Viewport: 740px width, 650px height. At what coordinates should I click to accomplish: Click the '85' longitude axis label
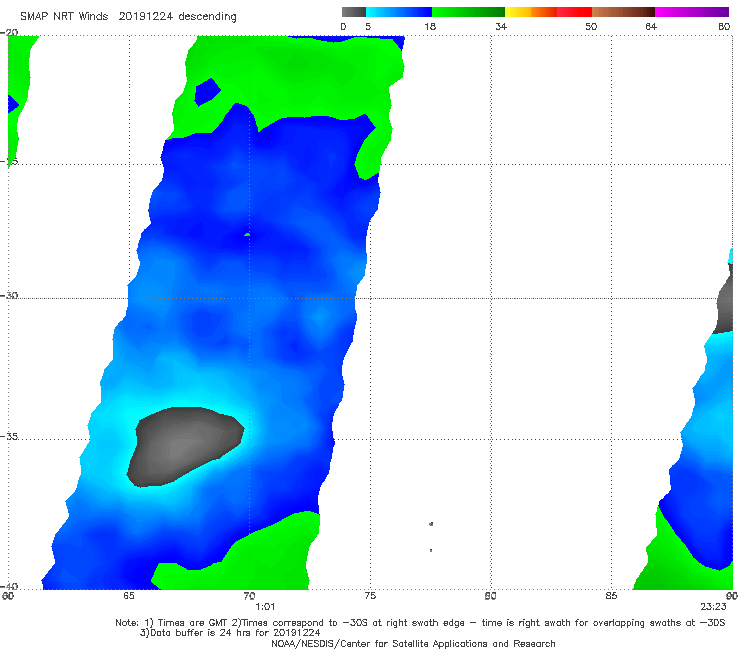coord(611,596)
